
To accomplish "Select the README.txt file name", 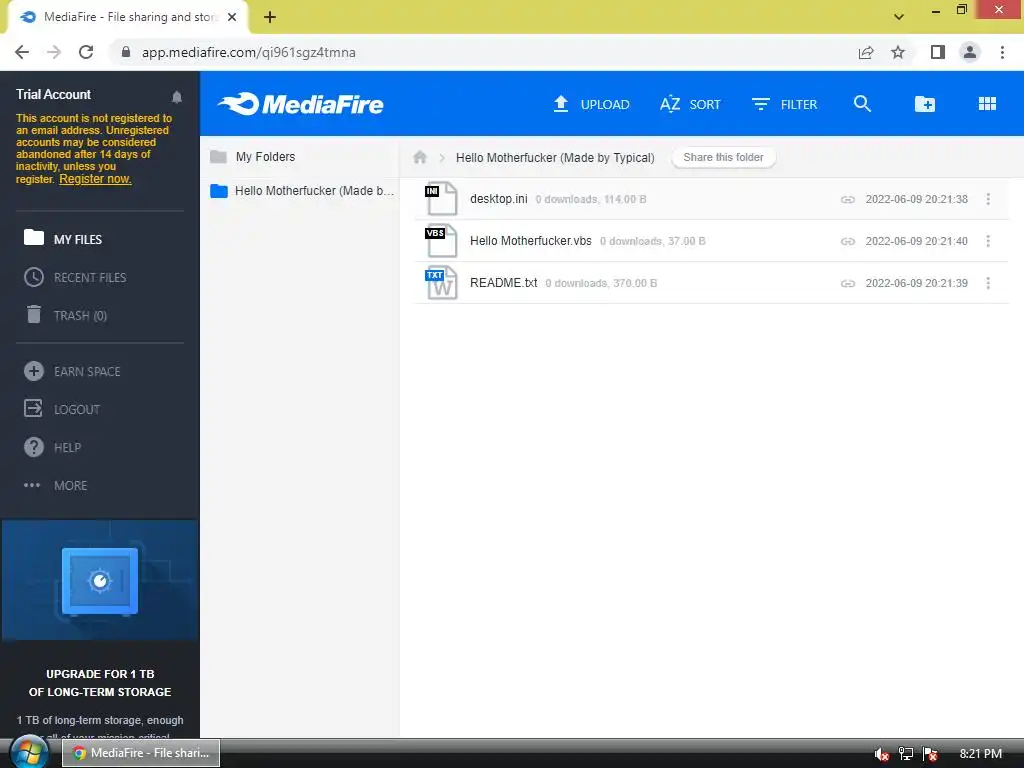I will click(x=504, y=283).
